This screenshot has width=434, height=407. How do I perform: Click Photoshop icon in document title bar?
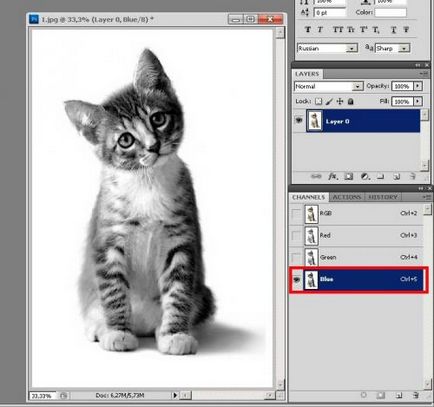point(34,19)
